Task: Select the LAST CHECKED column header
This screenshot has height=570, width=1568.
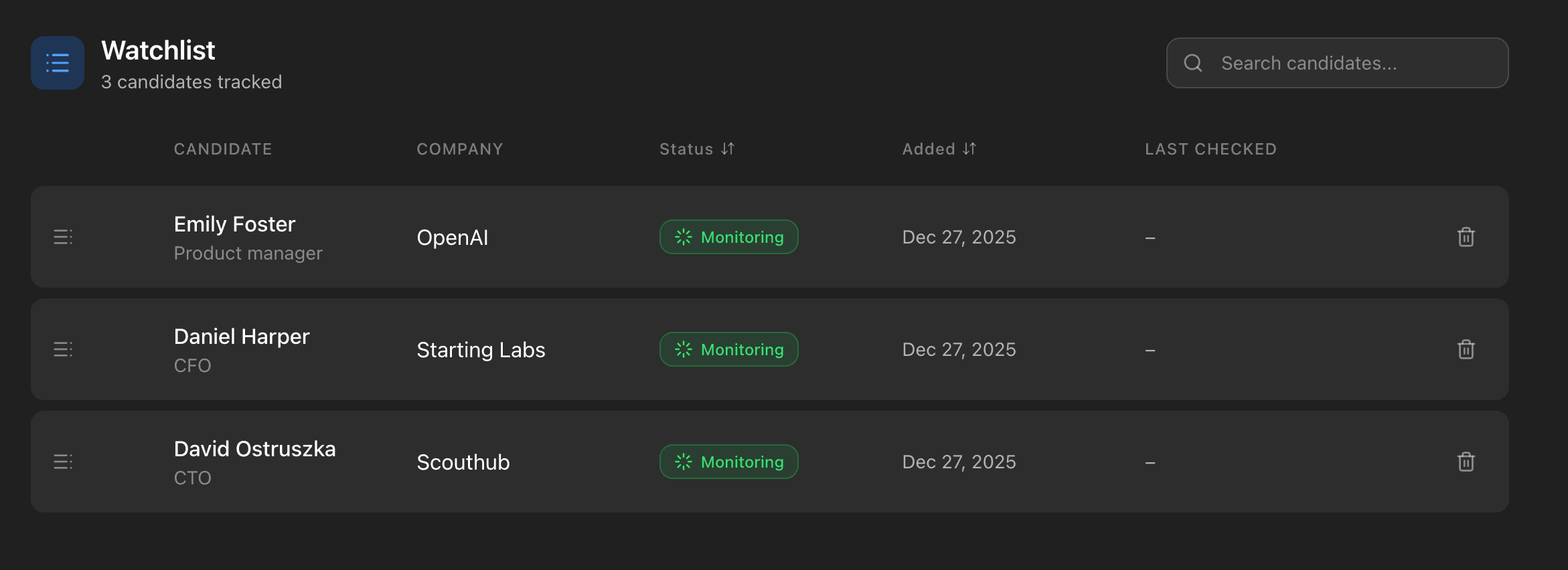Action: coord(1210,149)
